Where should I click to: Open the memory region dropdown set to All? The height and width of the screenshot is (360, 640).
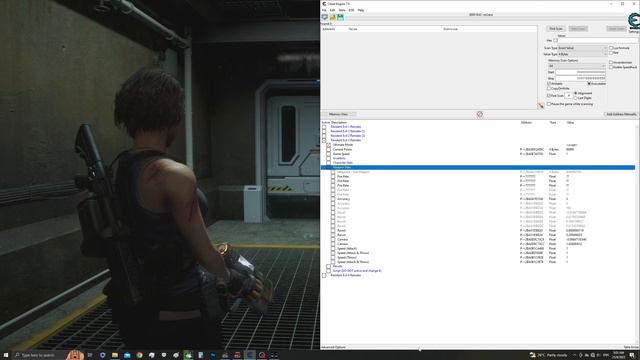(576, 66)
